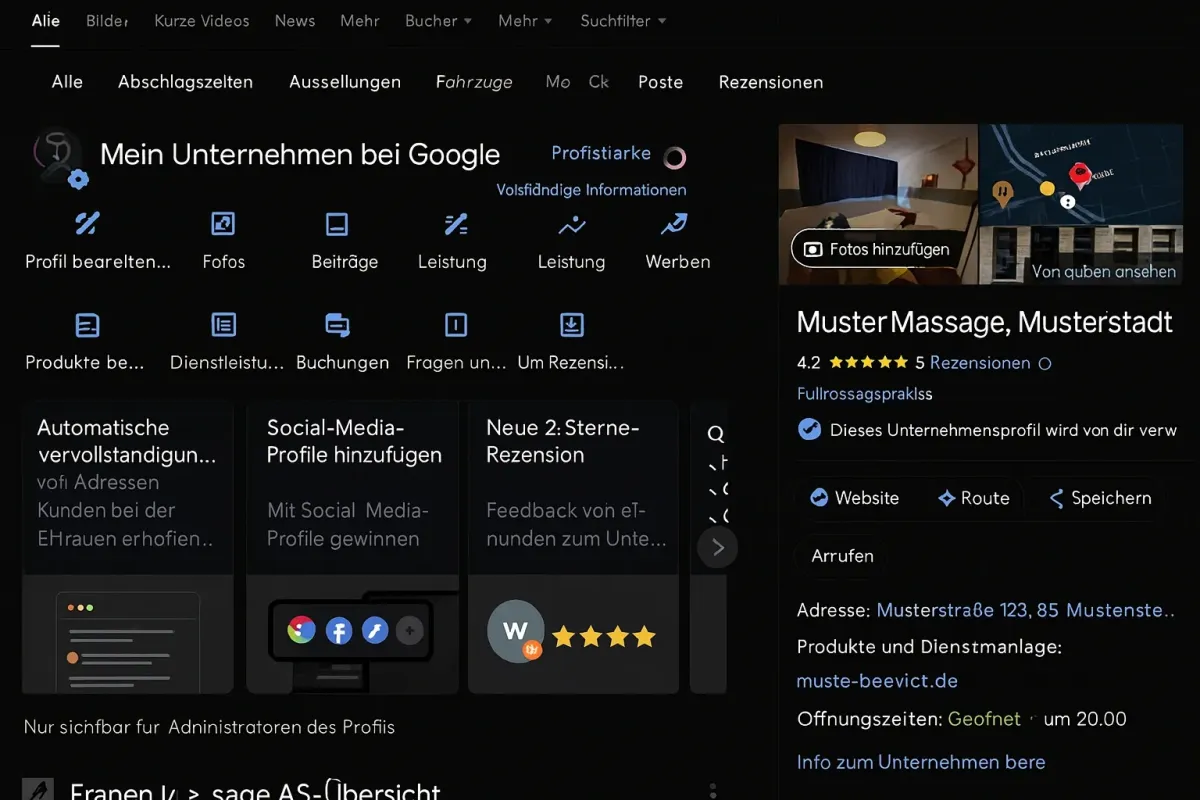1200x800 pixels.
Task: Open the 5 Rezensionen link
Action: (972, 363)
